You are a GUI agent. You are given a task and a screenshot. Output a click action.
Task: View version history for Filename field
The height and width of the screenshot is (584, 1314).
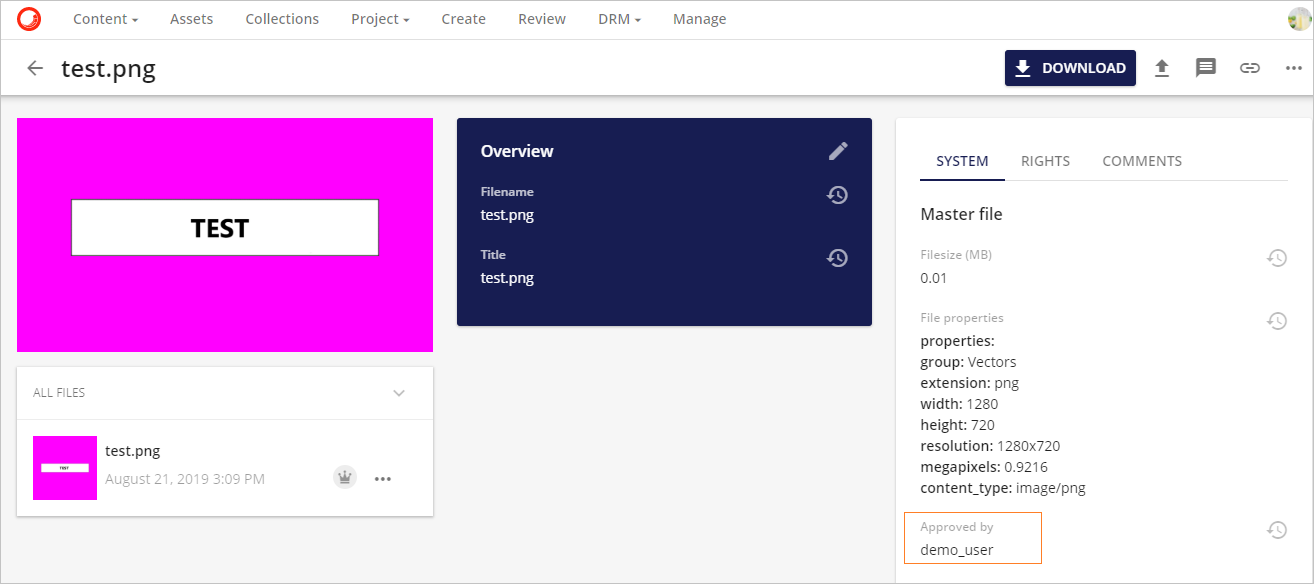pyautogui.click(x=838, y=195)
